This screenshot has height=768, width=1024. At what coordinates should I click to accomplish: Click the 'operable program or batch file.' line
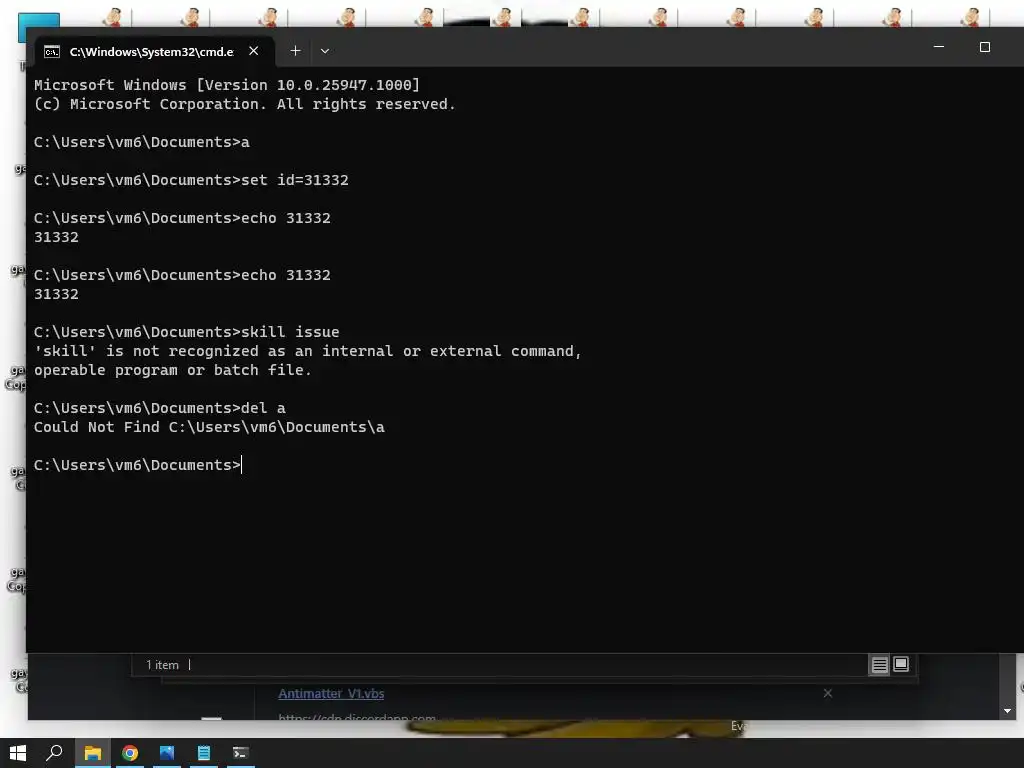click(x=173, y=370)
